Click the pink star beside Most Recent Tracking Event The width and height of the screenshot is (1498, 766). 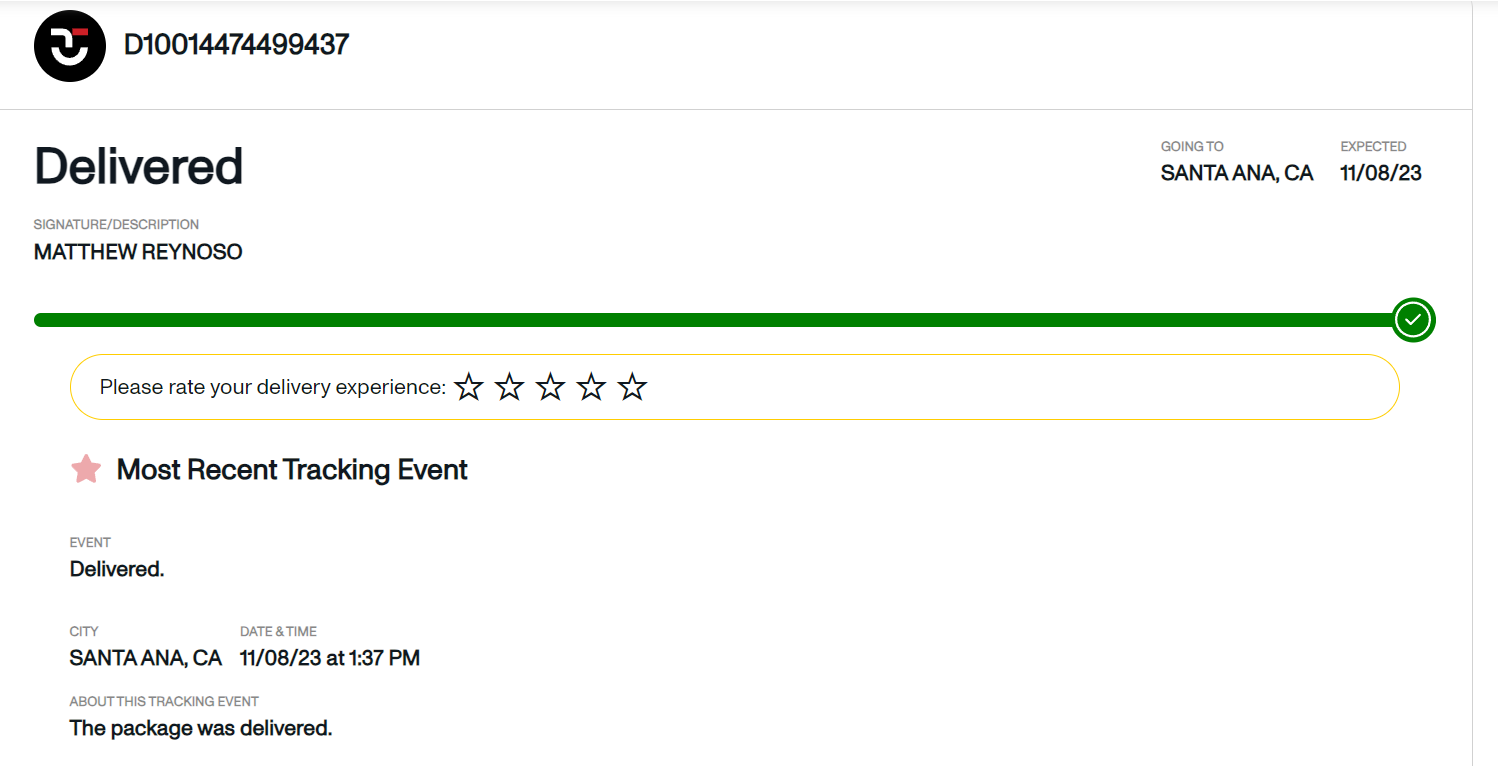click(86, 469)
